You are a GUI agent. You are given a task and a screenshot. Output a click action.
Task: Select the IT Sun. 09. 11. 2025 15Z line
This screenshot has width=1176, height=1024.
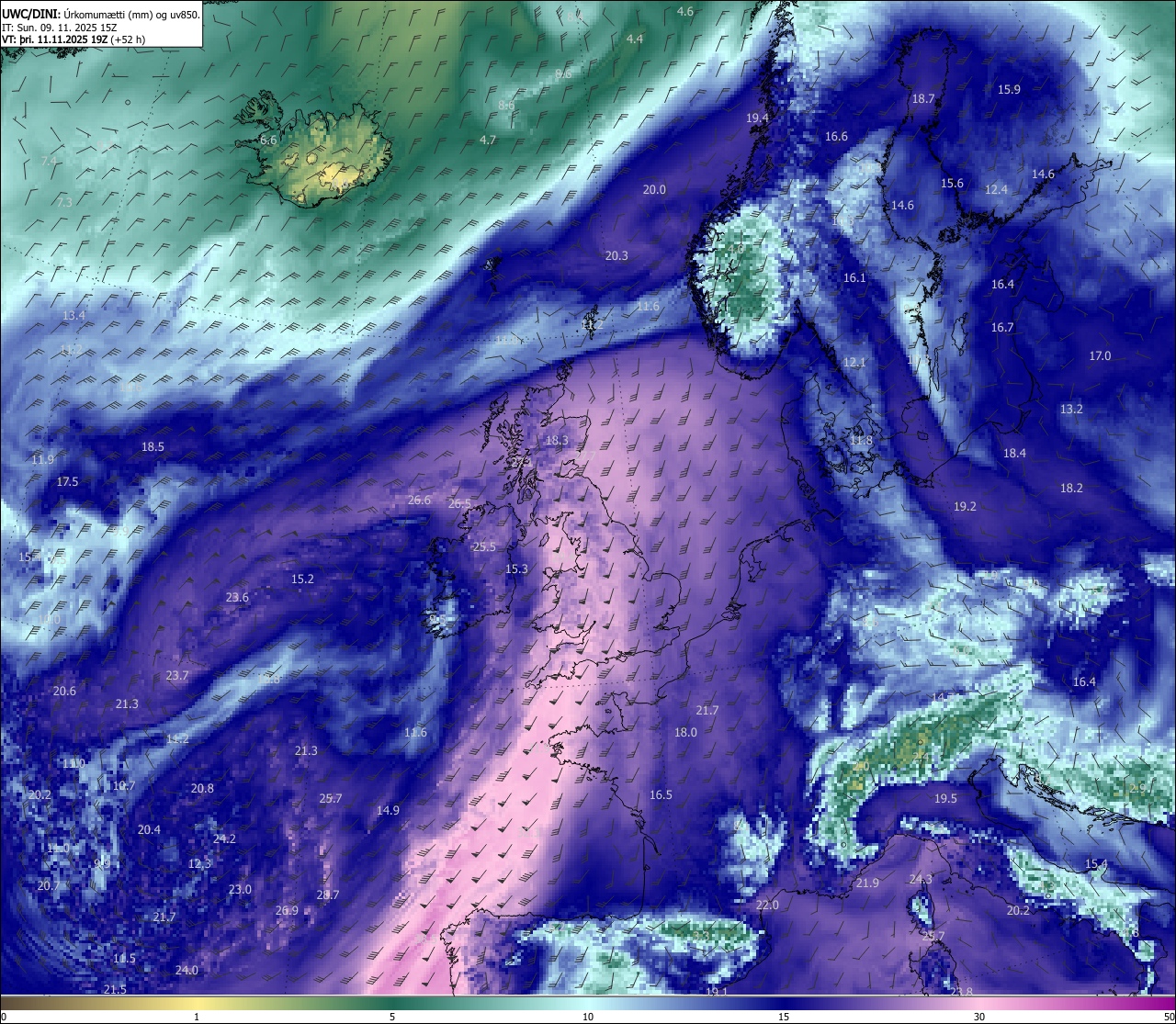60,27
